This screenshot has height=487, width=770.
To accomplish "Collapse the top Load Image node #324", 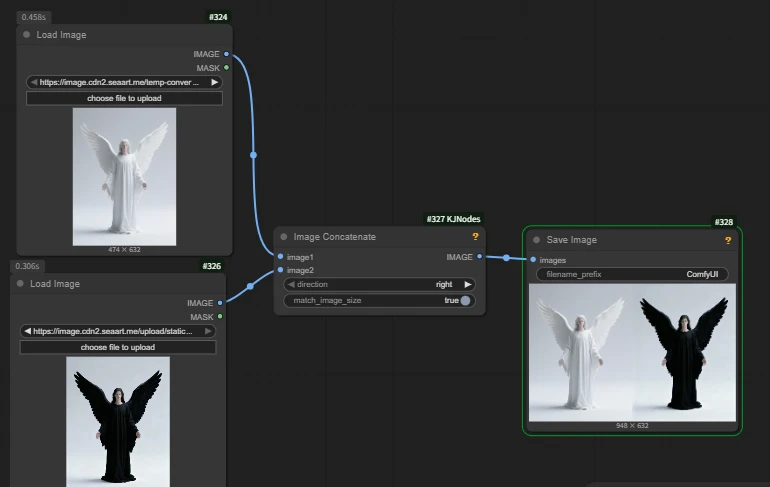I will coord(26,35).
